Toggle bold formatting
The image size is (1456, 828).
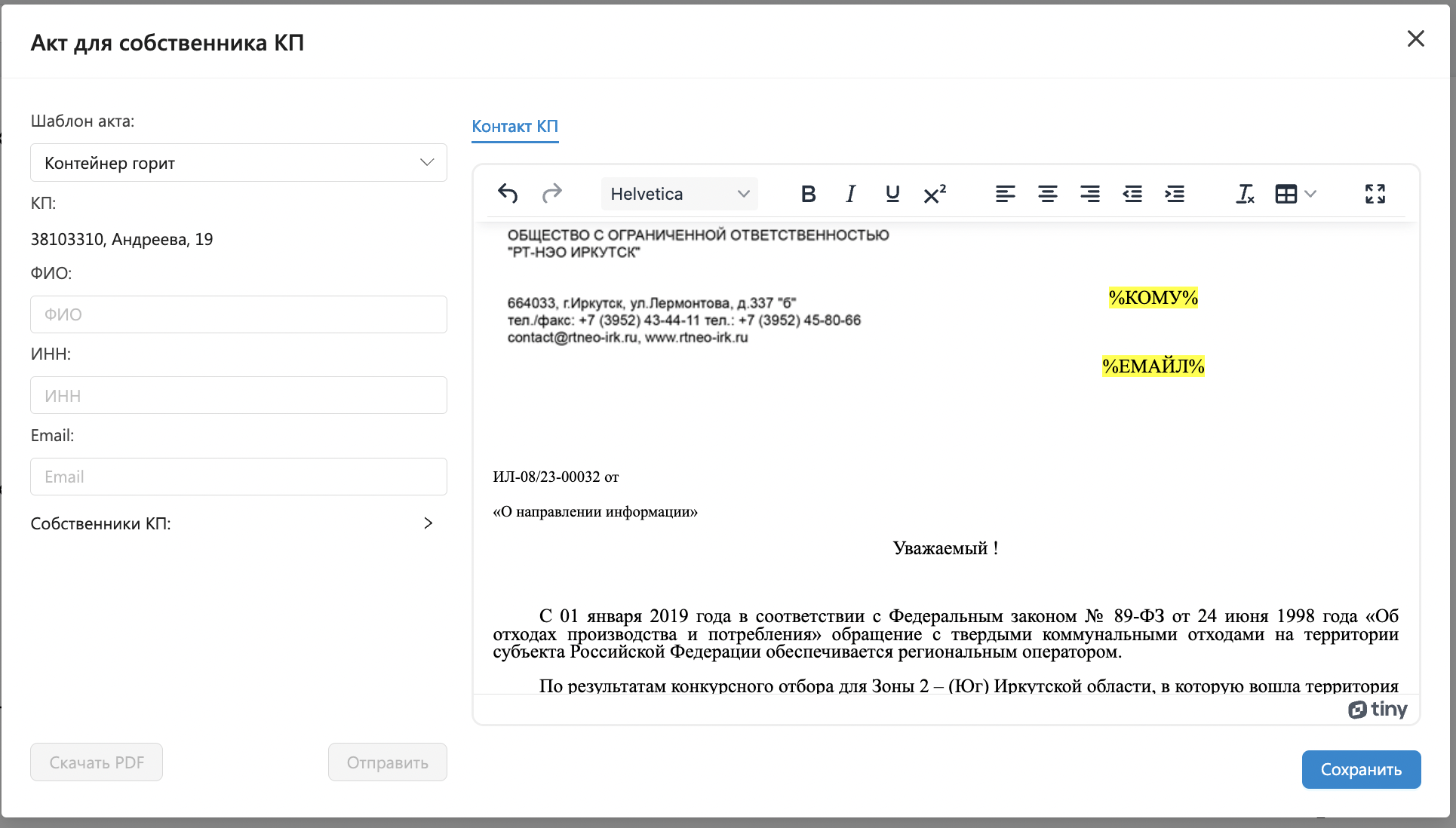[808, 194]
